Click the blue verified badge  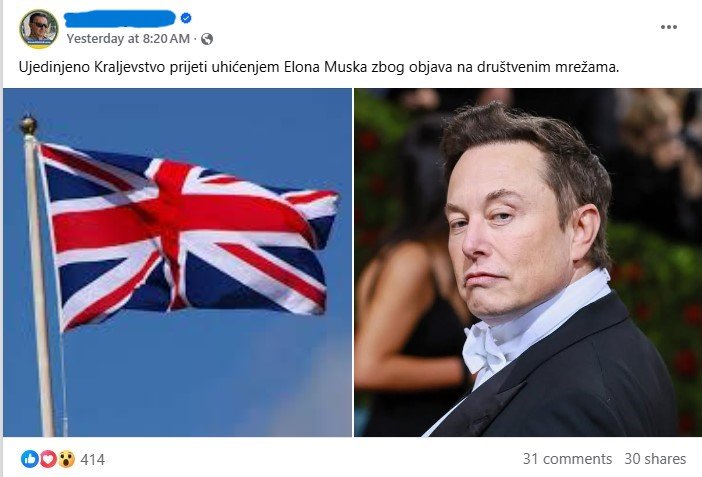pyautogui.click(x=186, y=18)
